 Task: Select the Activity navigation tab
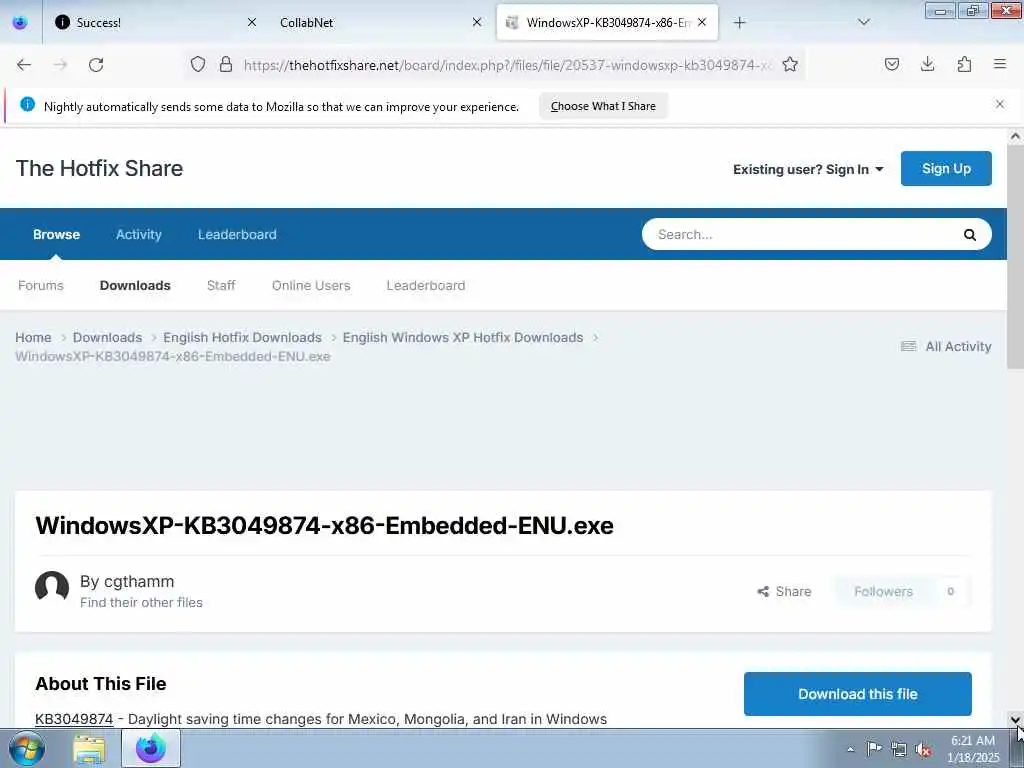tap(138, 234)
